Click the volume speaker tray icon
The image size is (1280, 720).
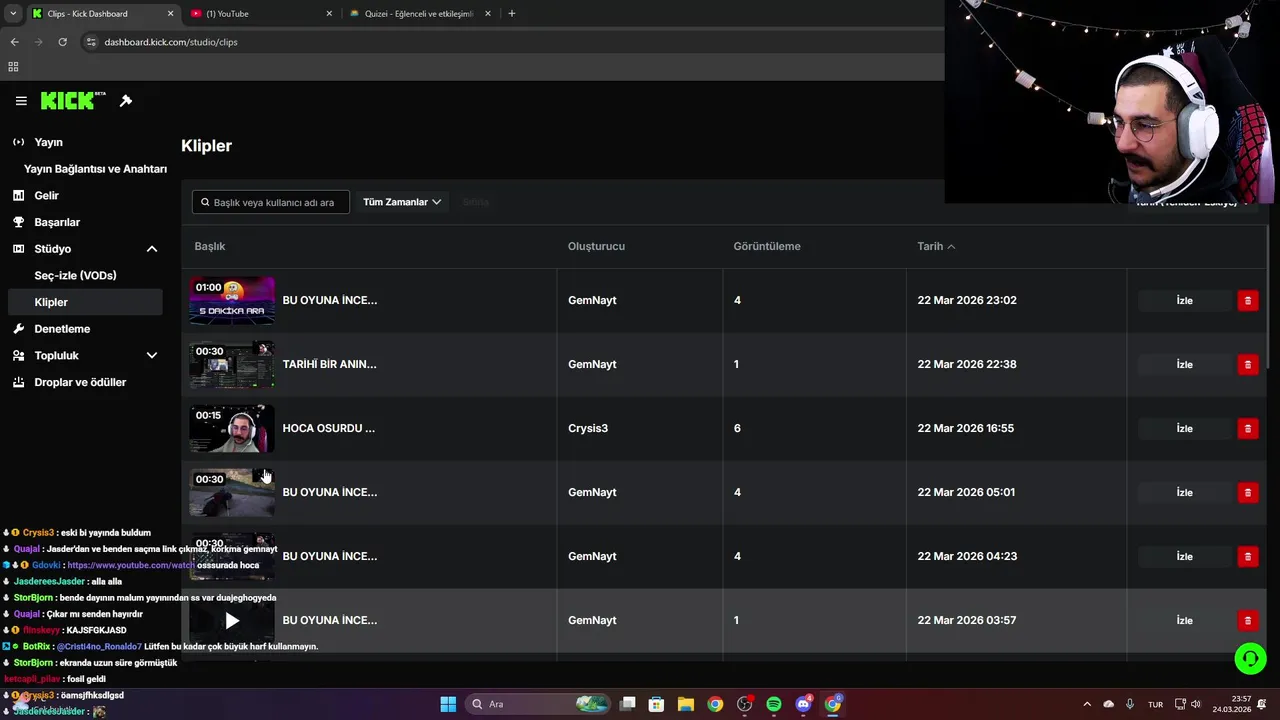click(1195, 704)
